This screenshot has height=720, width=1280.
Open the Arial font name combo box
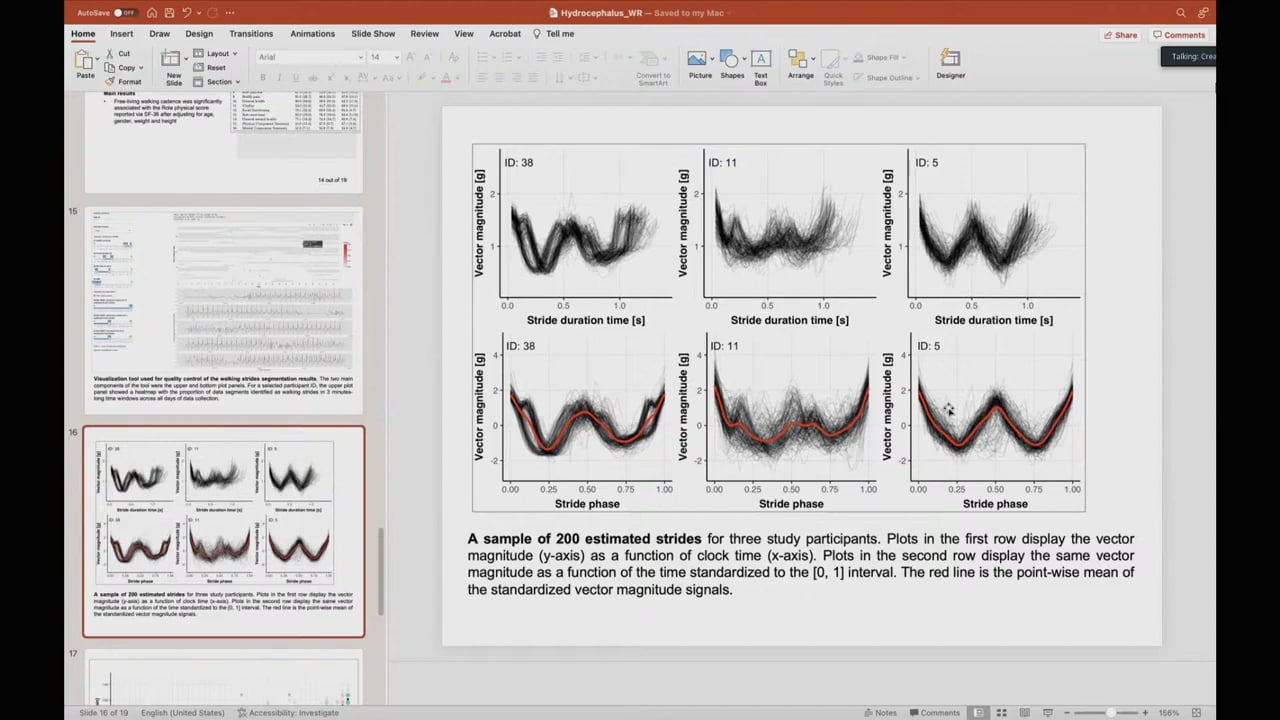tap(310, 57)
